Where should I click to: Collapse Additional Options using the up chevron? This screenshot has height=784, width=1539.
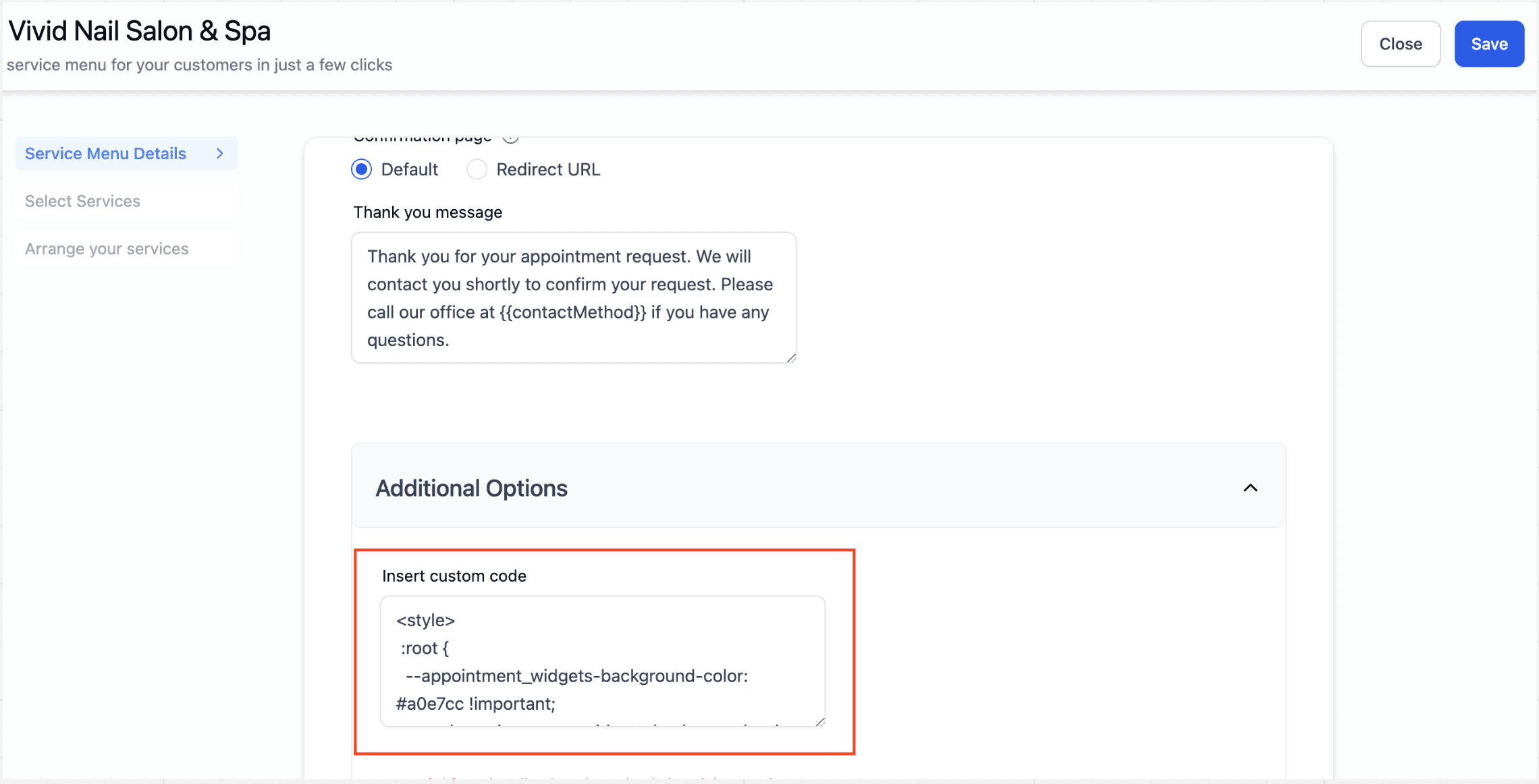1250,488
